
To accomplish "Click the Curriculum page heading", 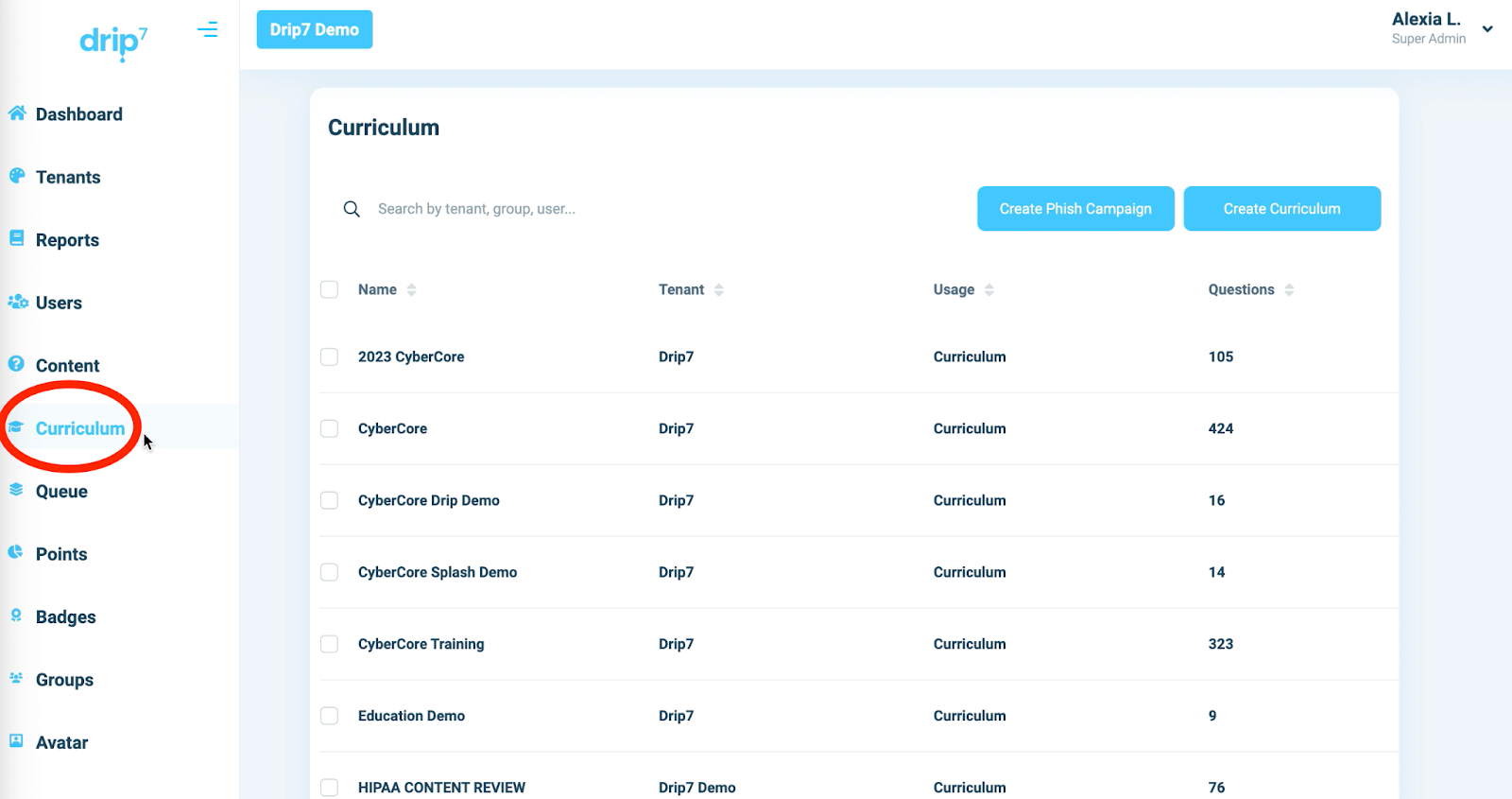I will [x=384, y=128].
